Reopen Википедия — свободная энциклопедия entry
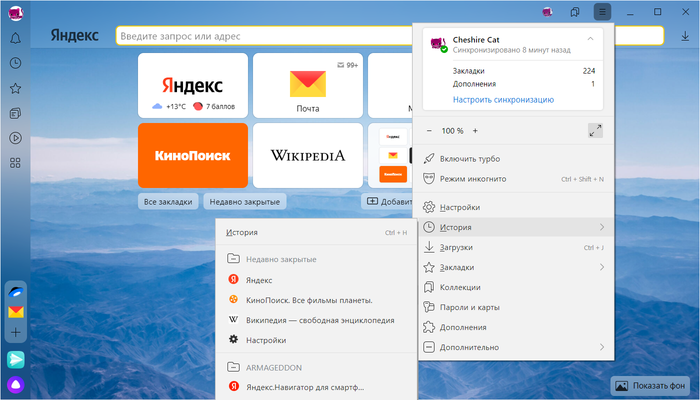700x400 pixels. click(317, 320)
